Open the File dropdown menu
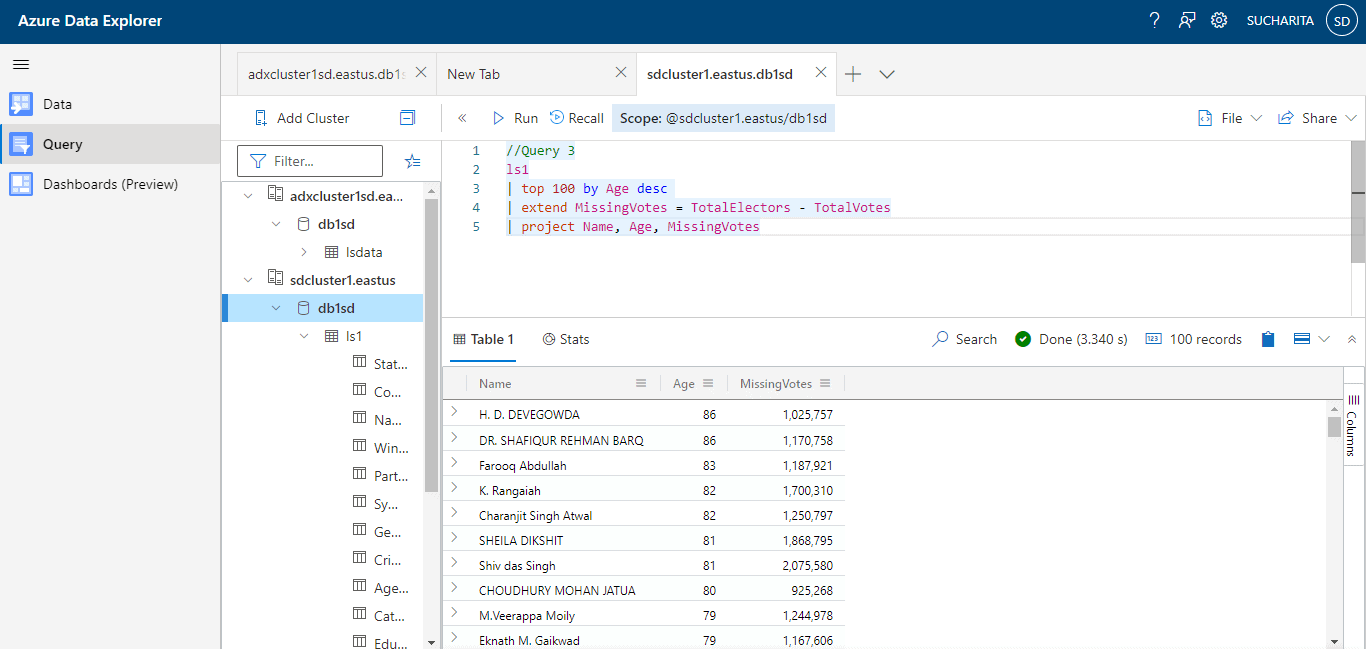This screenshot has height=649, width=1366. click(1230, 118)
